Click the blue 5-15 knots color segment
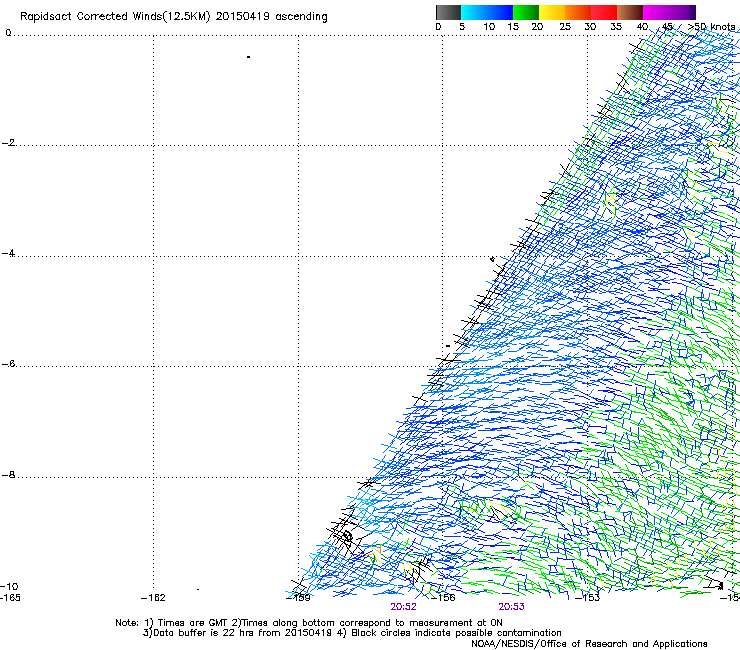Image resolution: width=740 pixels, height=650 pixels. pos(487,12)
